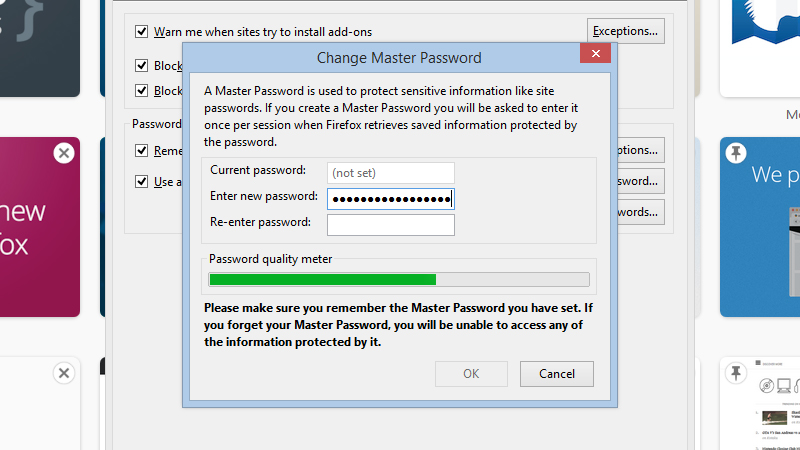Open add-ons Exceptions button
Screen dimensions: 800x450
pyautogui.click(x=626, y=31)
